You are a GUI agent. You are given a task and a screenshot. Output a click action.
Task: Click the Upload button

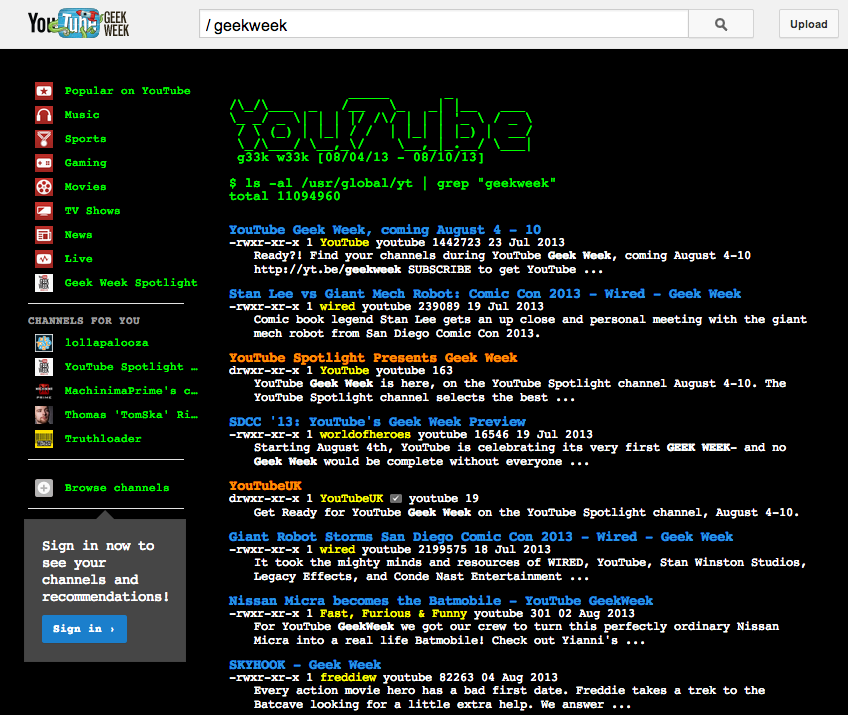point(809,25)
